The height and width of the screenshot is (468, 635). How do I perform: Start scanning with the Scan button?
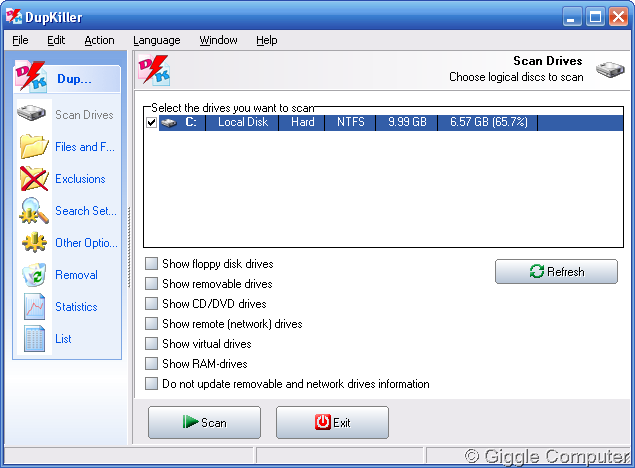(205, 422)
